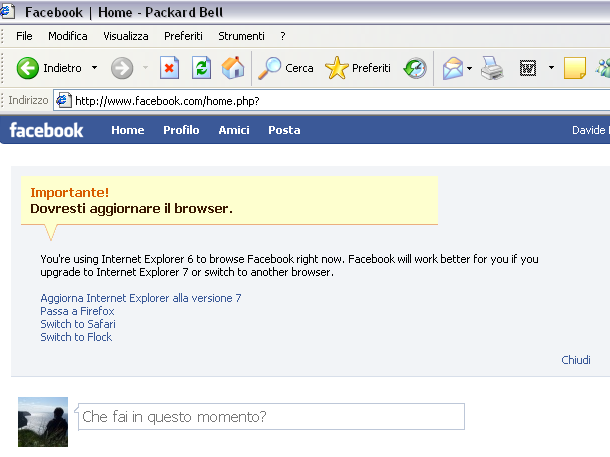Open the Visualizza menu

coord(126,36)
